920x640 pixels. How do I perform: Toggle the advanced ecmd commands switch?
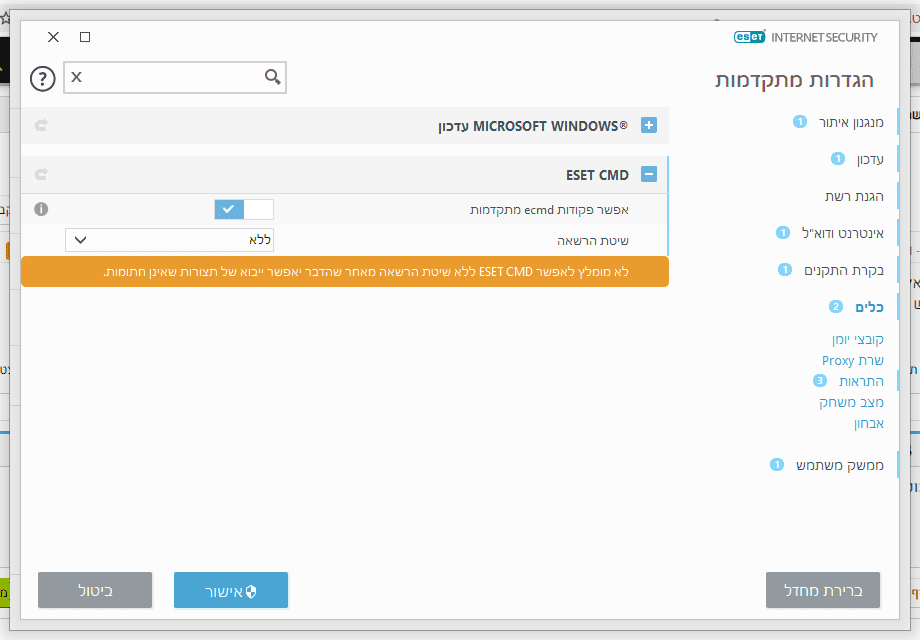(x=243, y=209)
